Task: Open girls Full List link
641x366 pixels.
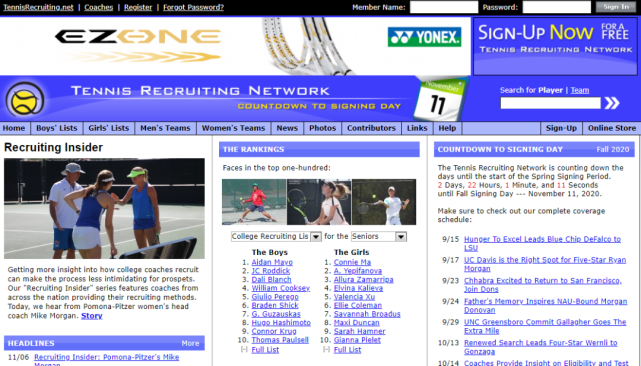Action: point(347,350)
